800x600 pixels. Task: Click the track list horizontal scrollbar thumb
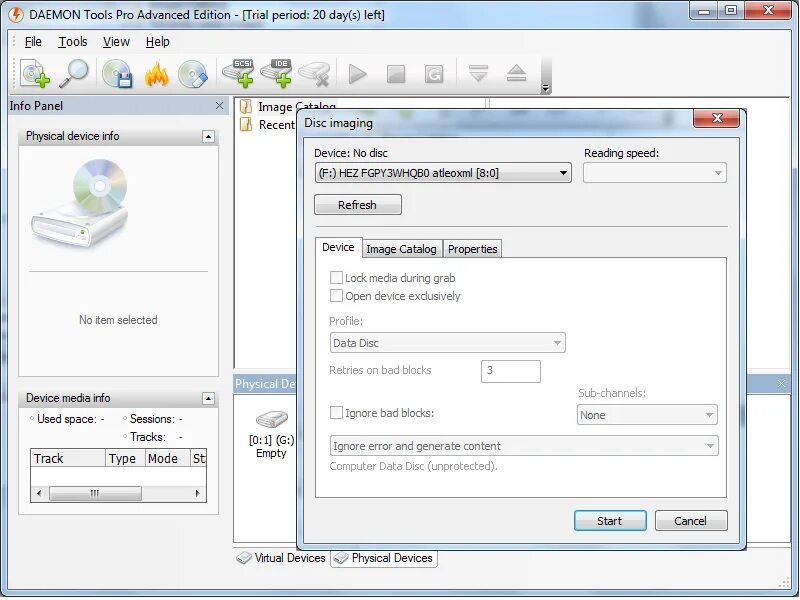(x=95, y=493)
